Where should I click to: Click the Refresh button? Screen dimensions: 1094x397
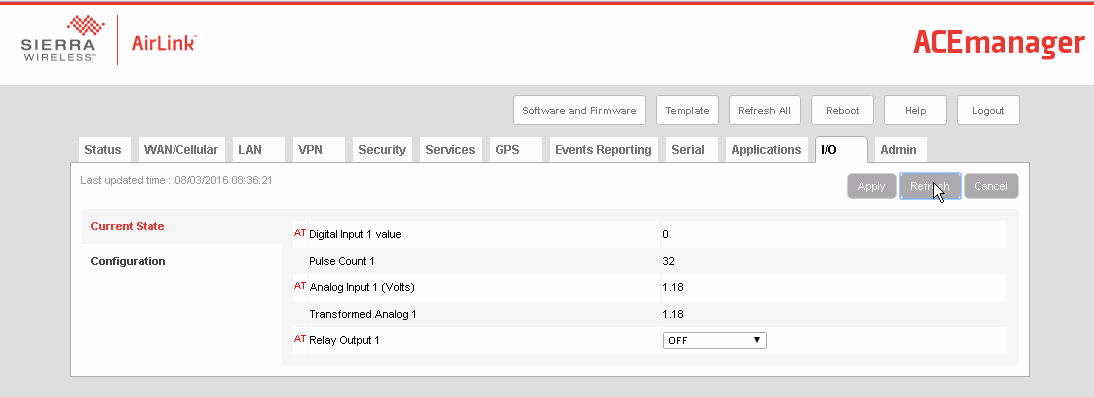click(930, 186)
